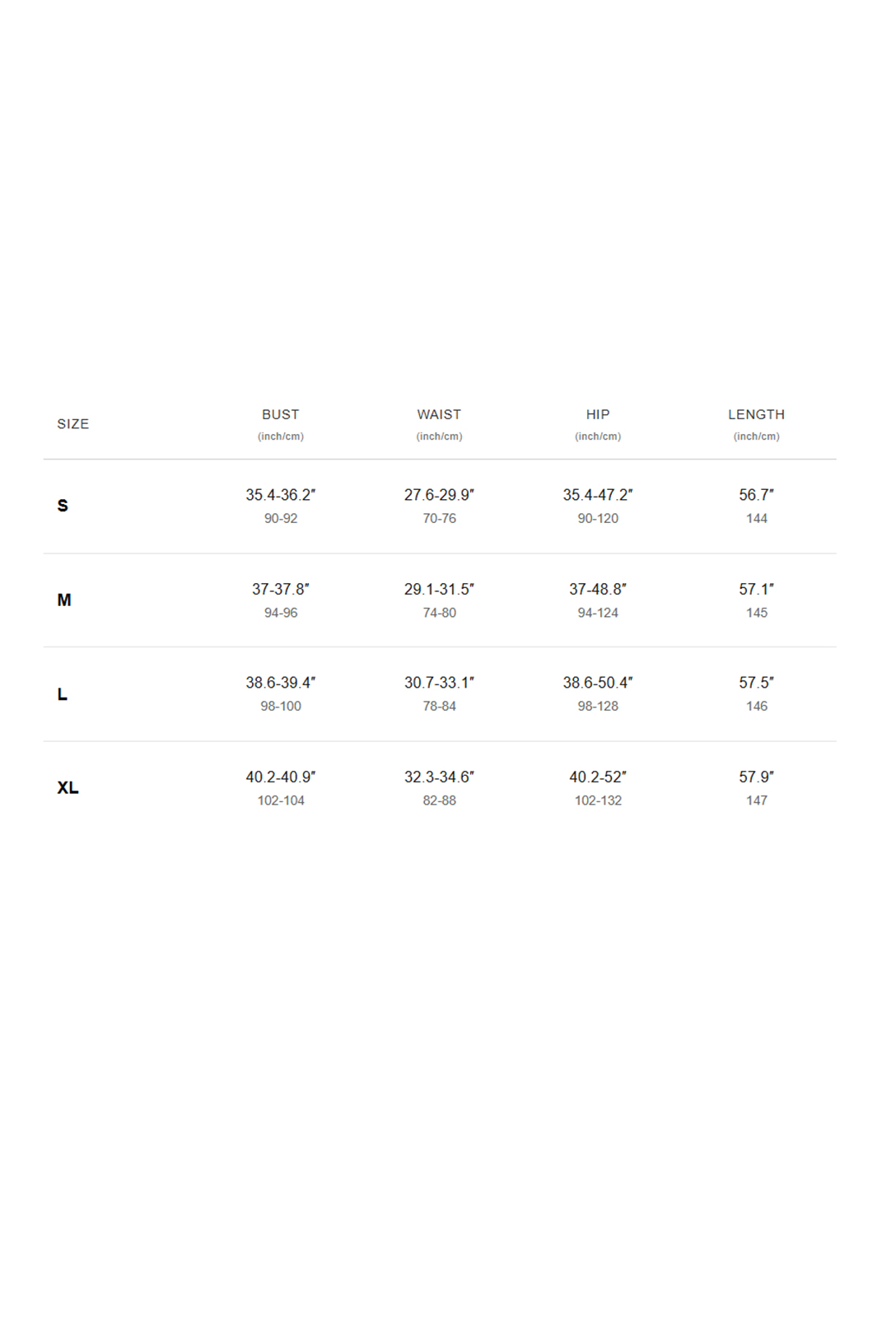The image size is (896, 1344).
Task: Select the 98-128 cm hip value
Action: [598, 707]
